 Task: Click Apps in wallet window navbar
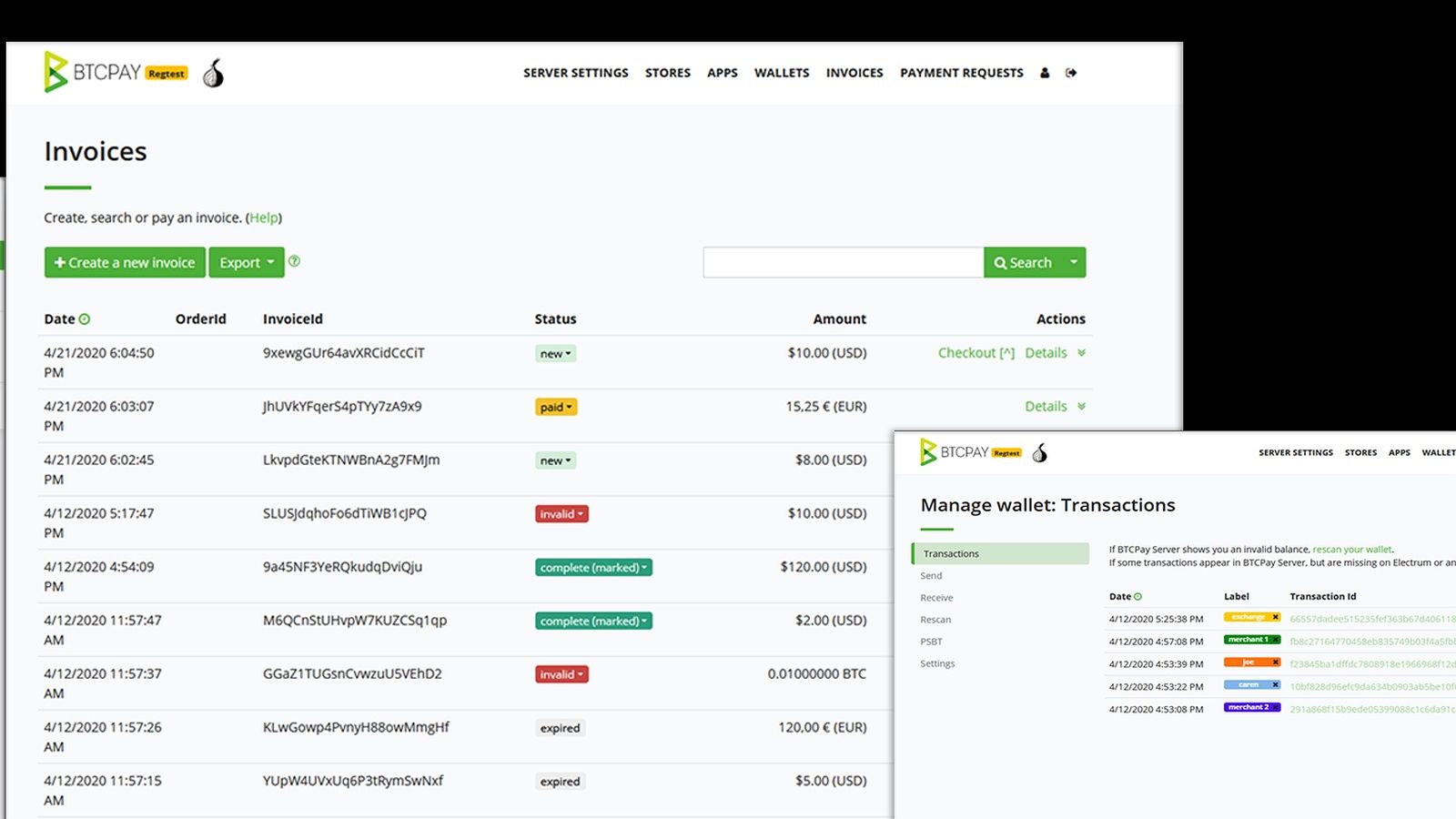pos(1400,452)
